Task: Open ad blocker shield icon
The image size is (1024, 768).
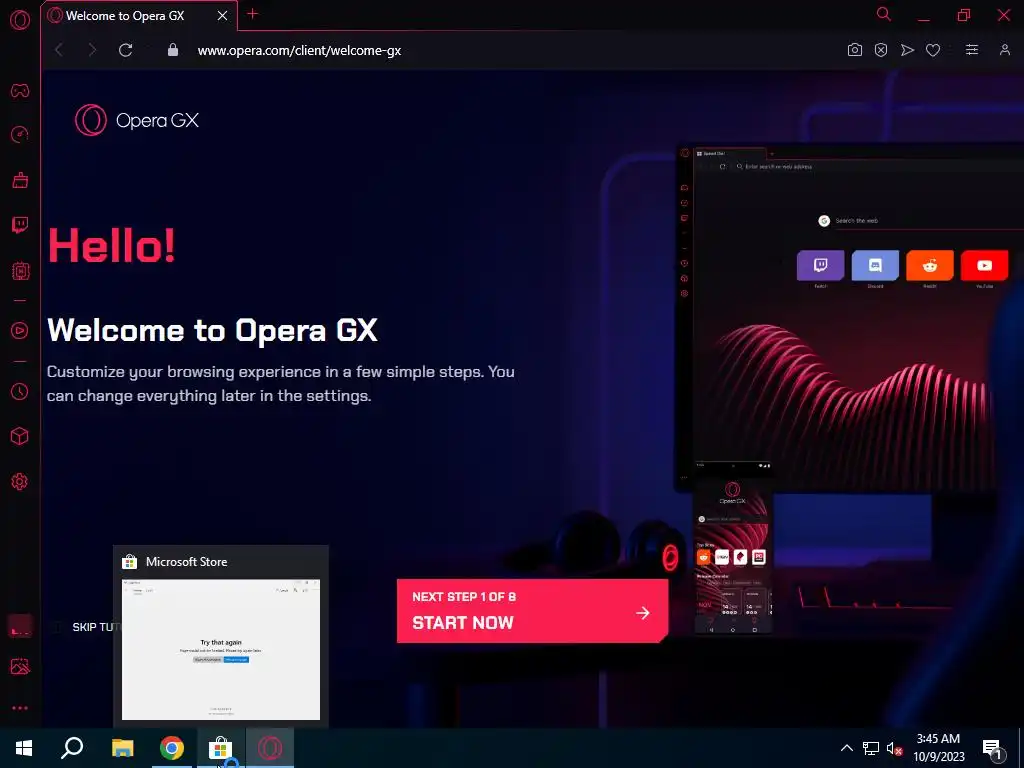Action: 881,50
